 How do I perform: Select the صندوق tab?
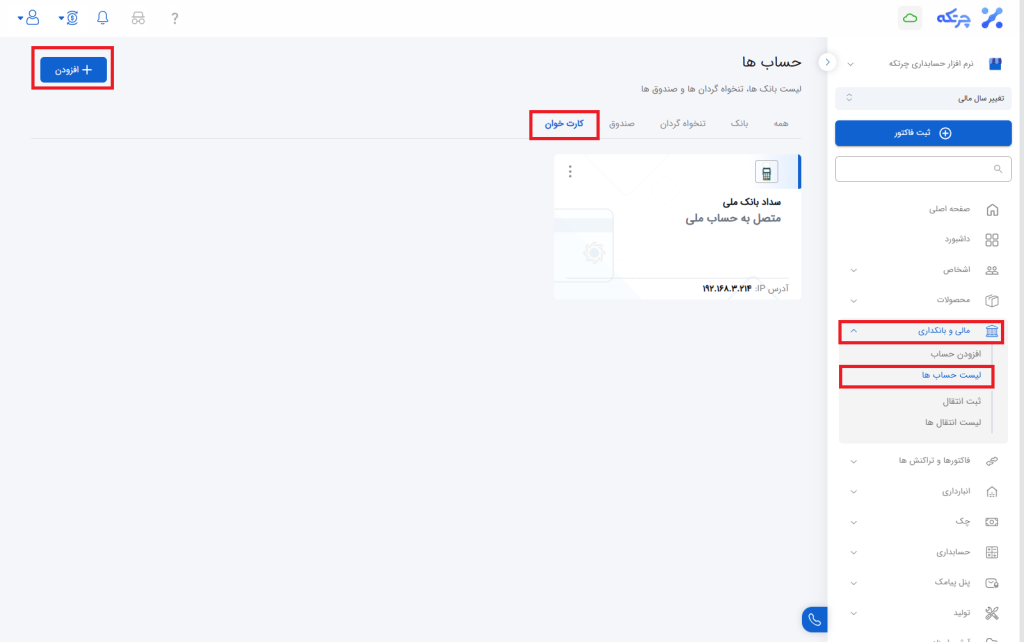[x=622, y=124]
